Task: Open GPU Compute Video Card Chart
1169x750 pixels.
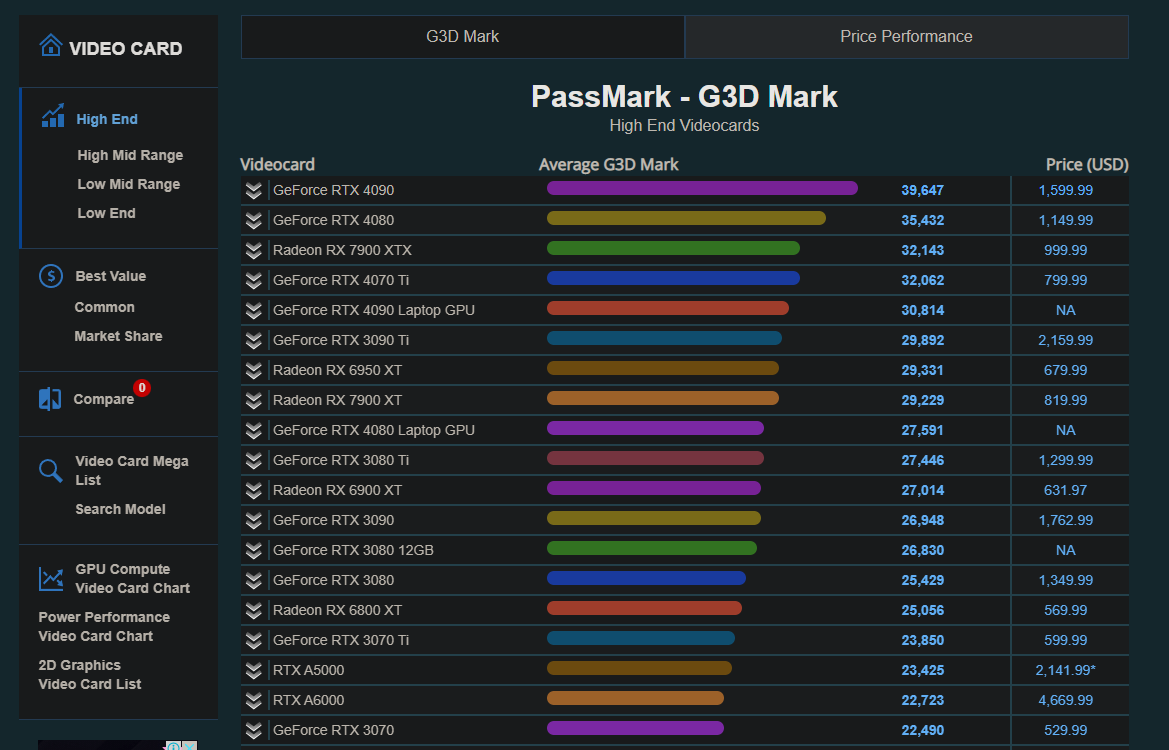Action: click(133, 579)
